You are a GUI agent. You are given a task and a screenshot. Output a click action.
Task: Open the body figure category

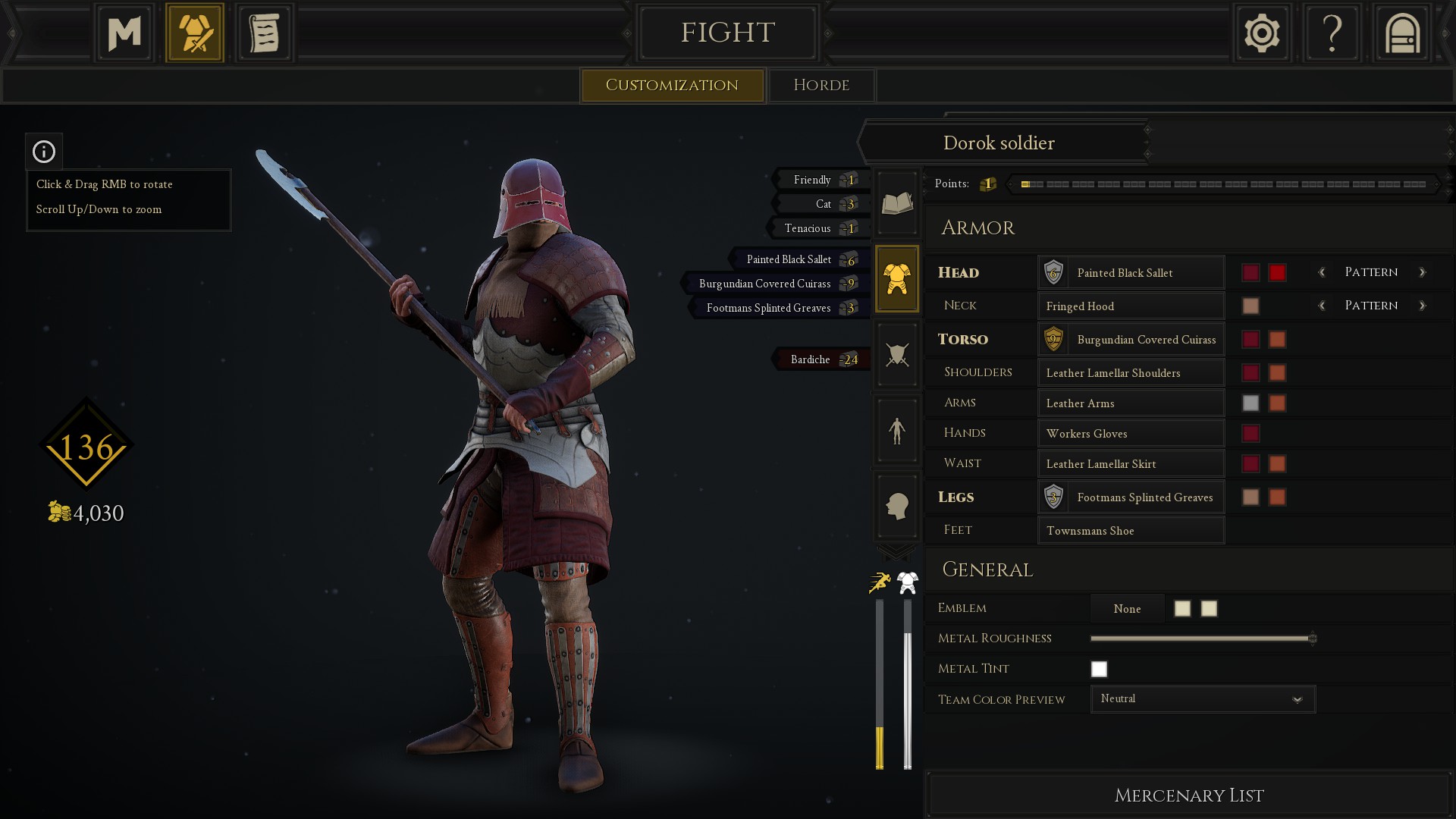pos(897,430)
